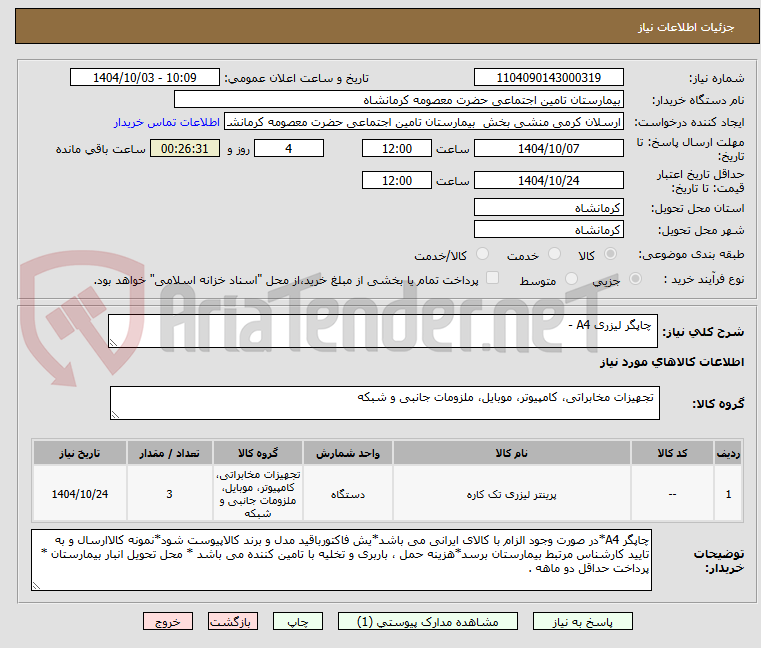
Task: Open اطلاعات تماس خریدار link
Action: coord(167,122)
